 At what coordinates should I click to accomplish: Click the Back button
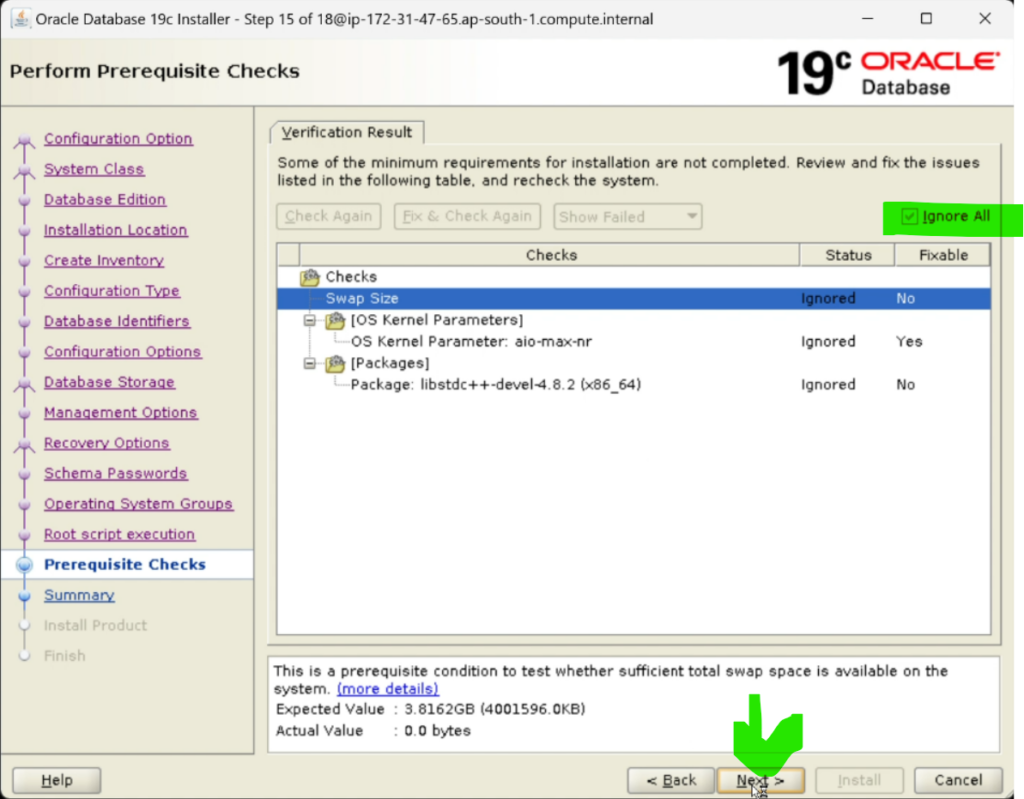671,780
